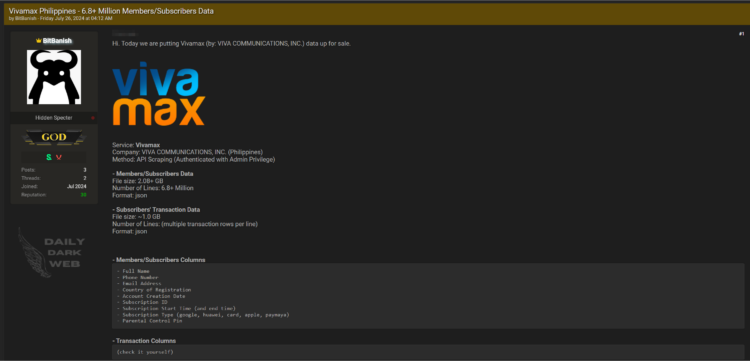Click 'Number of Lines: 6.8+ Million'
This screenshot has height=361, width=750.
click(153, 188)
